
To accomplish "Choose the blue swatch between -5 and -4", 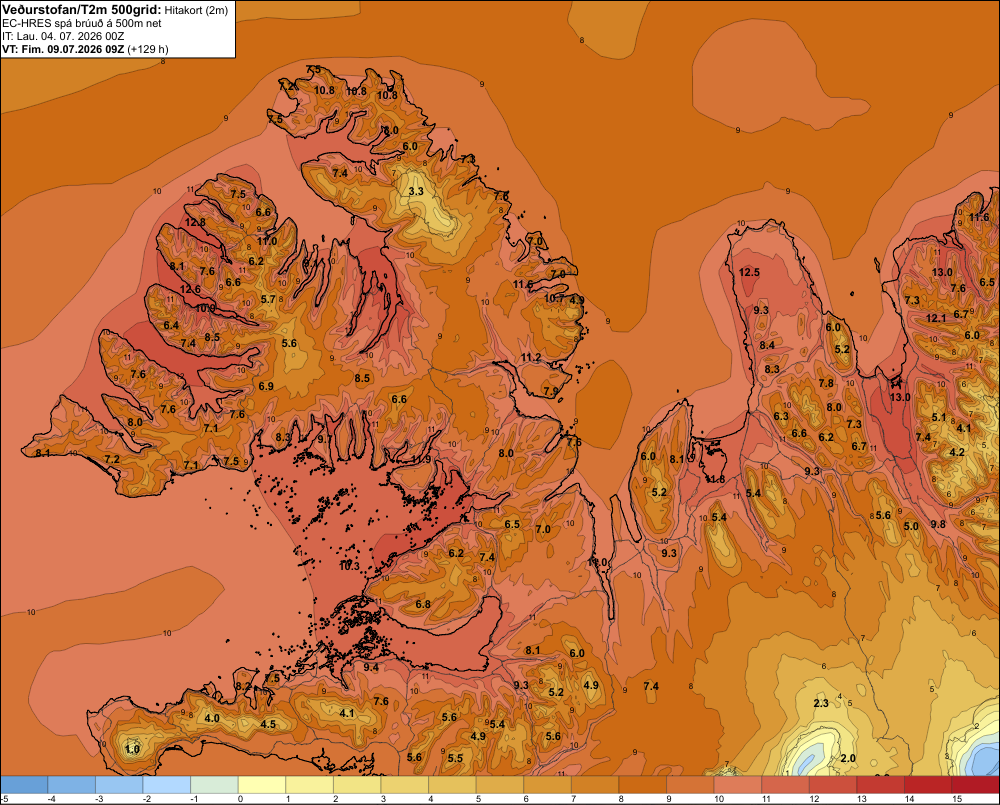I will pos(24,785).
